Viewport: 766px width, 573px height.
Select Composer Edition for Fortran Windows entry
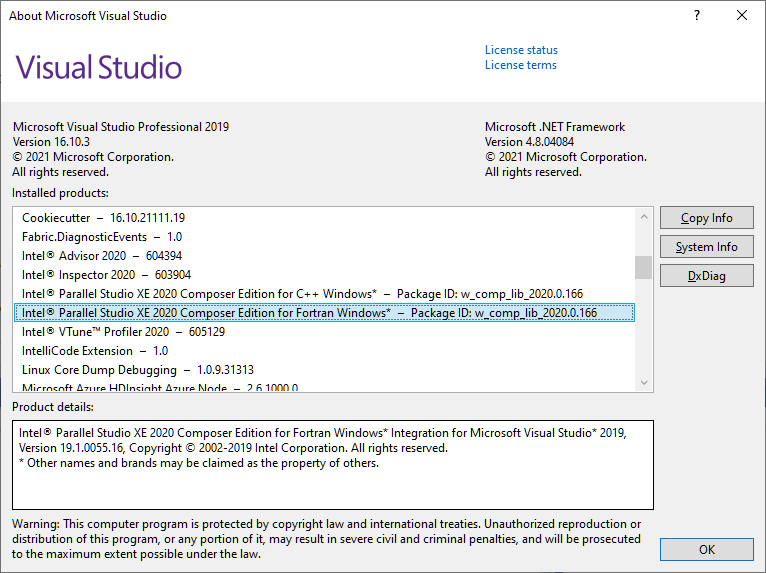pyautogui.click(x=309, y=313)
